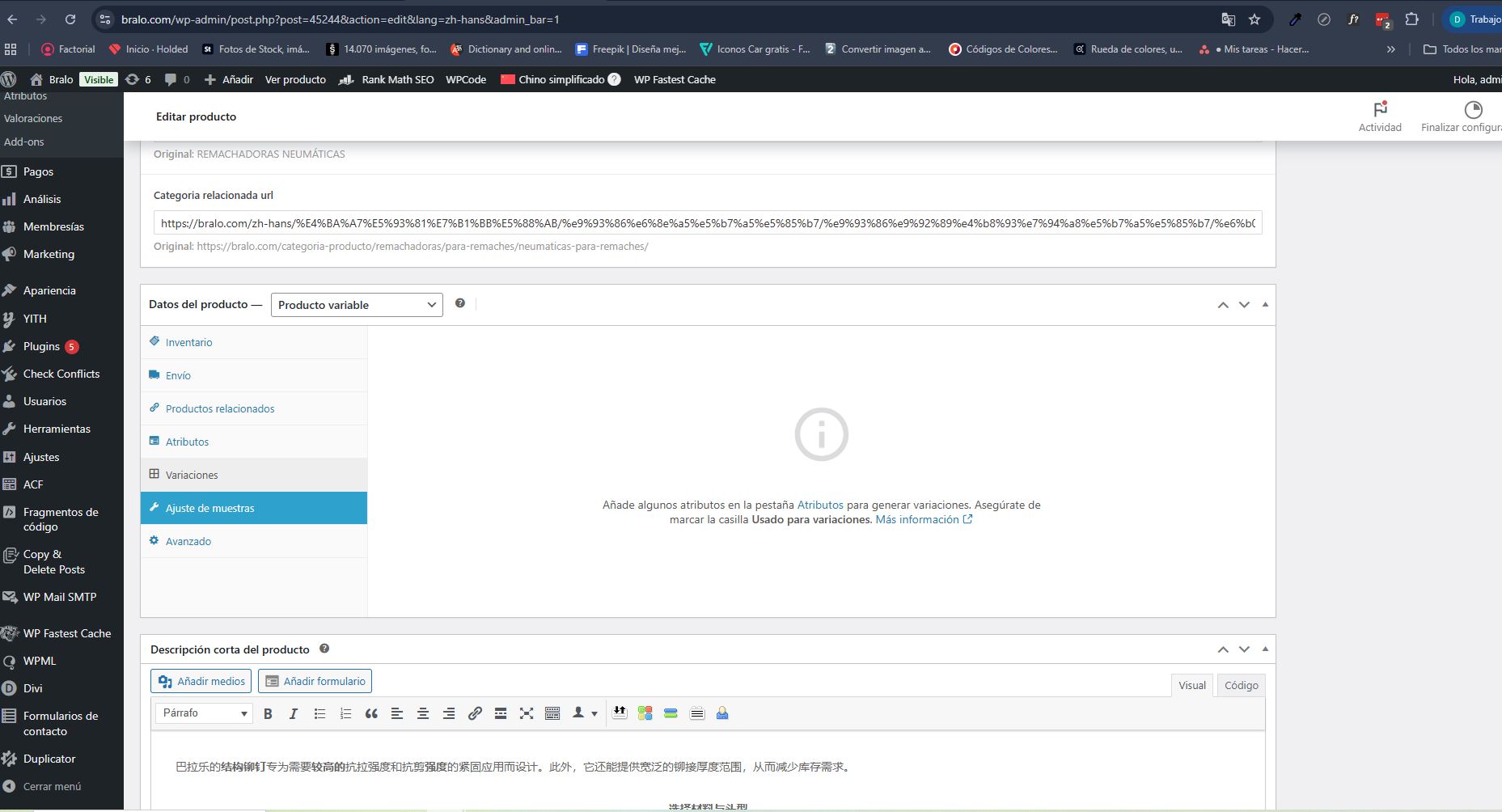Open the Inventario product data tab
1502x812 pixels.
(x=254, y=342)
